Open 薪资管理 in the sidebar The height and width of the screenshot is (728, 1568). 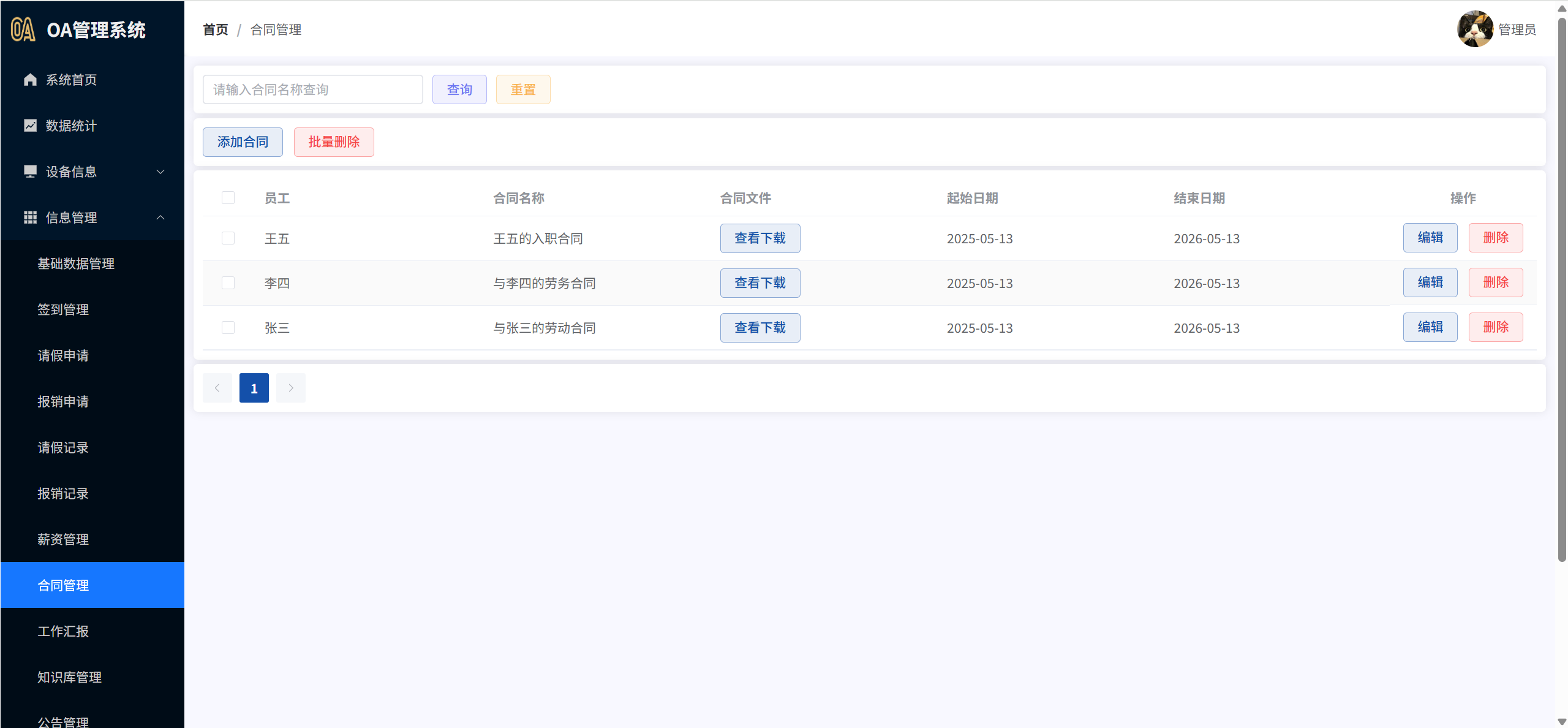coord(63,539)
